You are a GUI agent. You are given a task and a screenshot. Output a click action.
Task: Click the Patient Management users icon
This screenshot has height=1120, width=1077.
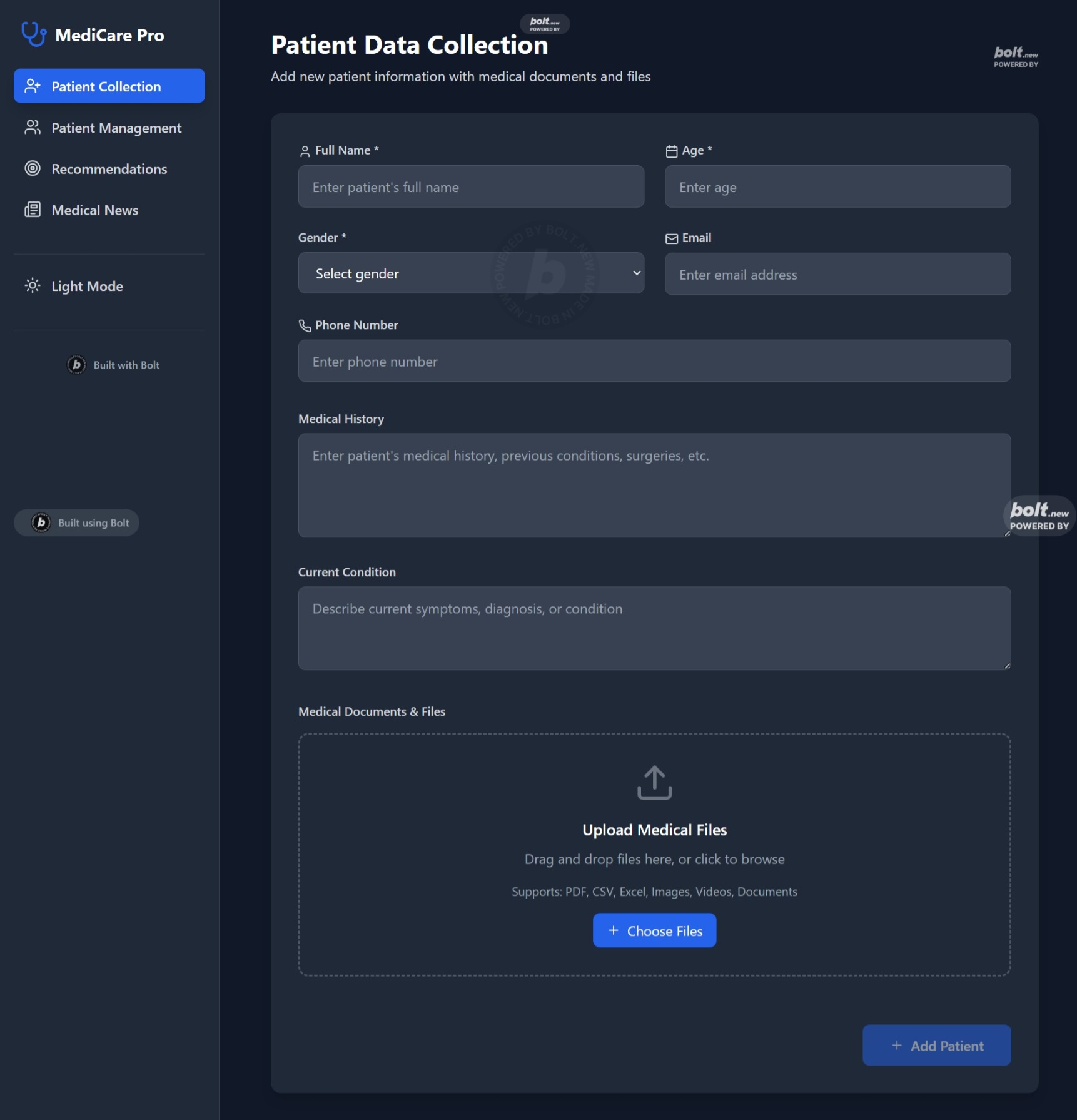(33, 128)
